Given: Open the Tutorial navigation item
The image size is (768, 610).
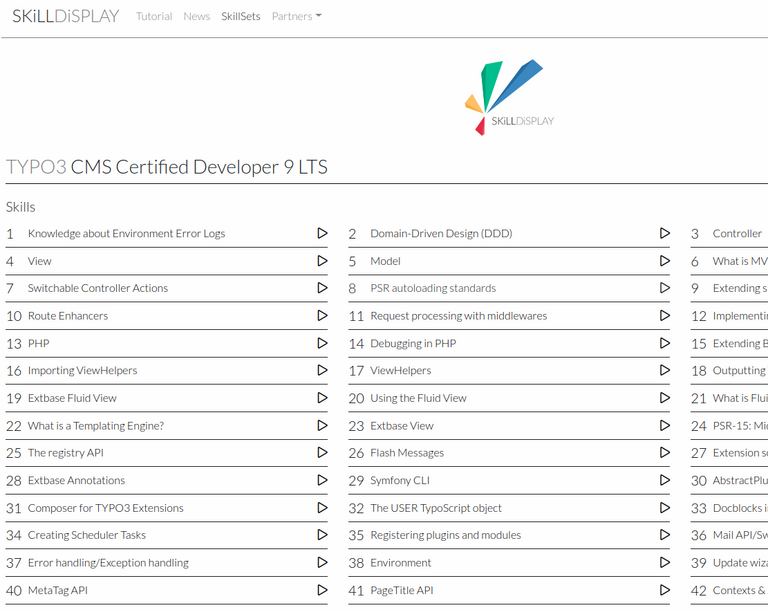Looking at the screenshot, I should (x=154, y=17).
